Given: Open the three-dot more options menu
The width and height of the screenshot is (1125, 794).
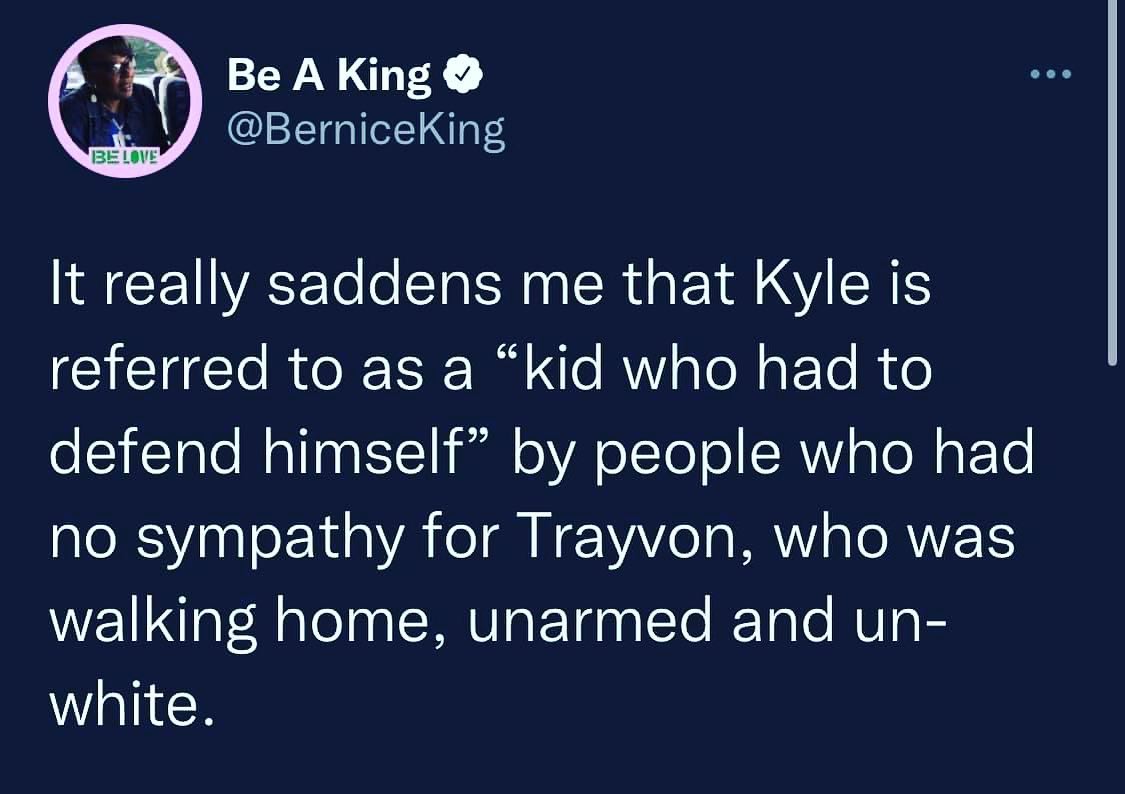Looking at the screenshot, I should (1050, 74).
